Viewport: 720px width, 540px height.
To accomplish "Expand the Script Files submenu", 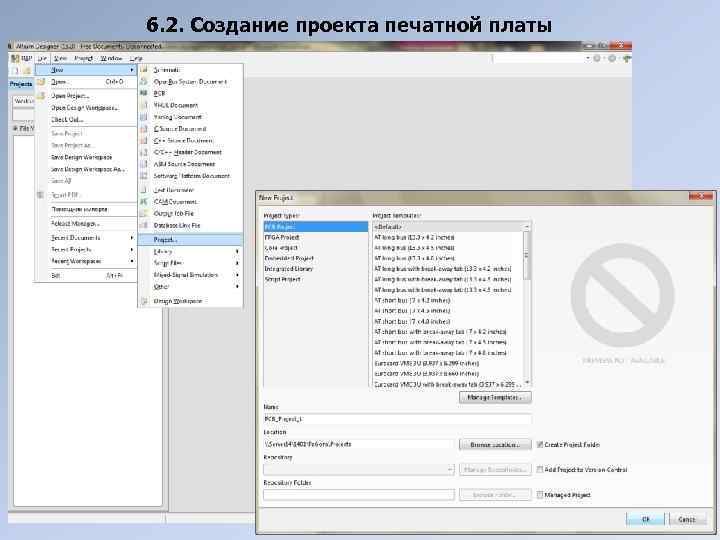I will [237, 263].
